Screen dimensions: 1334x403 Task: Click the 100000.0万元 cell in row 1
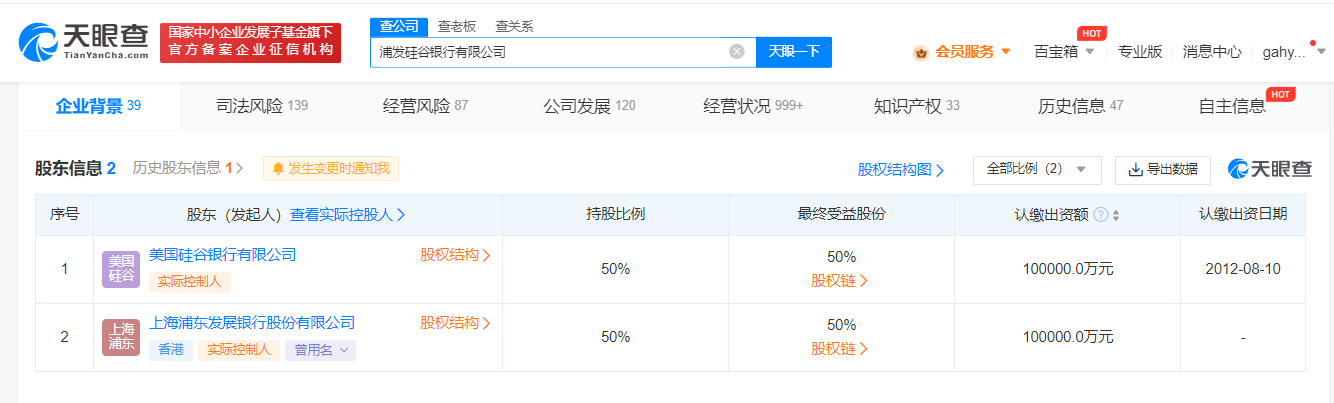(x=1068, y=269)
